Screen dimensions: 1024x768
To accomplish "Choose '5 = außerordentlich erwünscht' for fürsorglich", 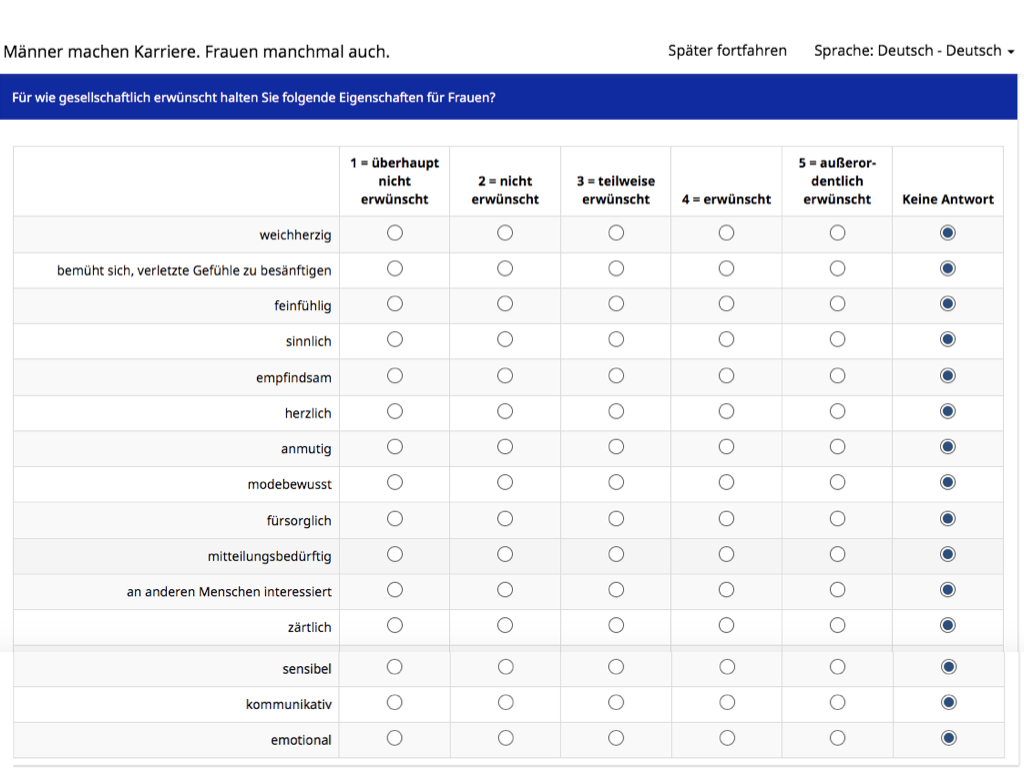I will [x=837, y=519].
